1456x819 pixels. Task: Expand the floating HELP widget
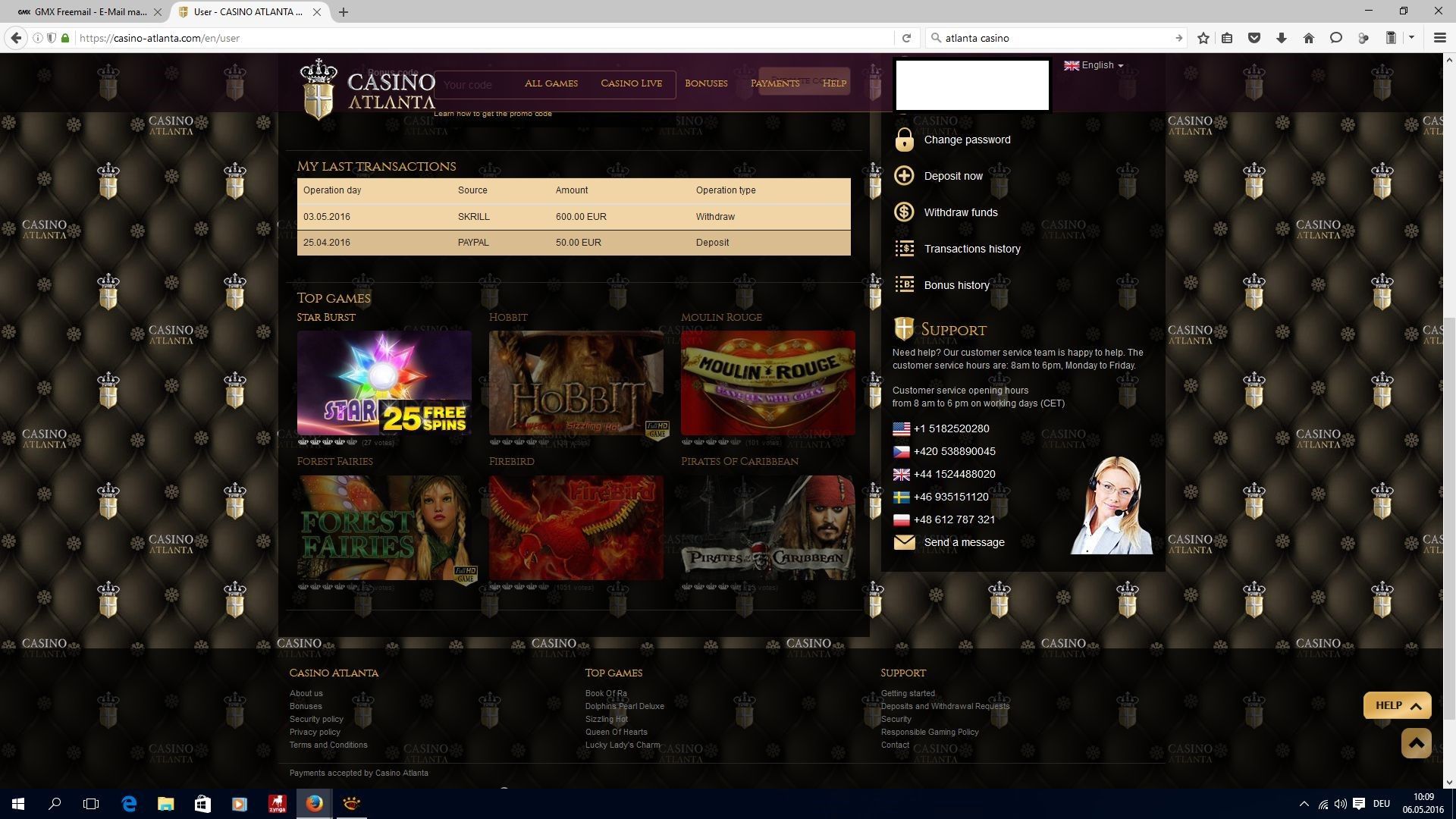[1397, 705]
